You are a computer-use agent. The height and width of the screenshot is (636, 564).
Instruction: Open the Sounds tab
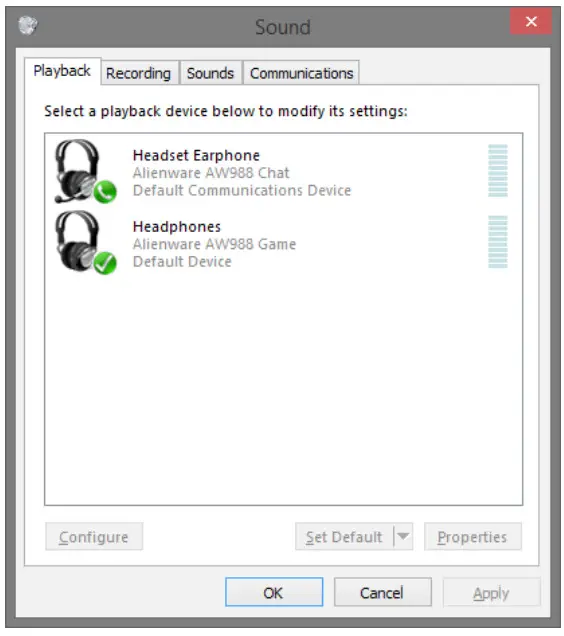[x=210, y=73]
